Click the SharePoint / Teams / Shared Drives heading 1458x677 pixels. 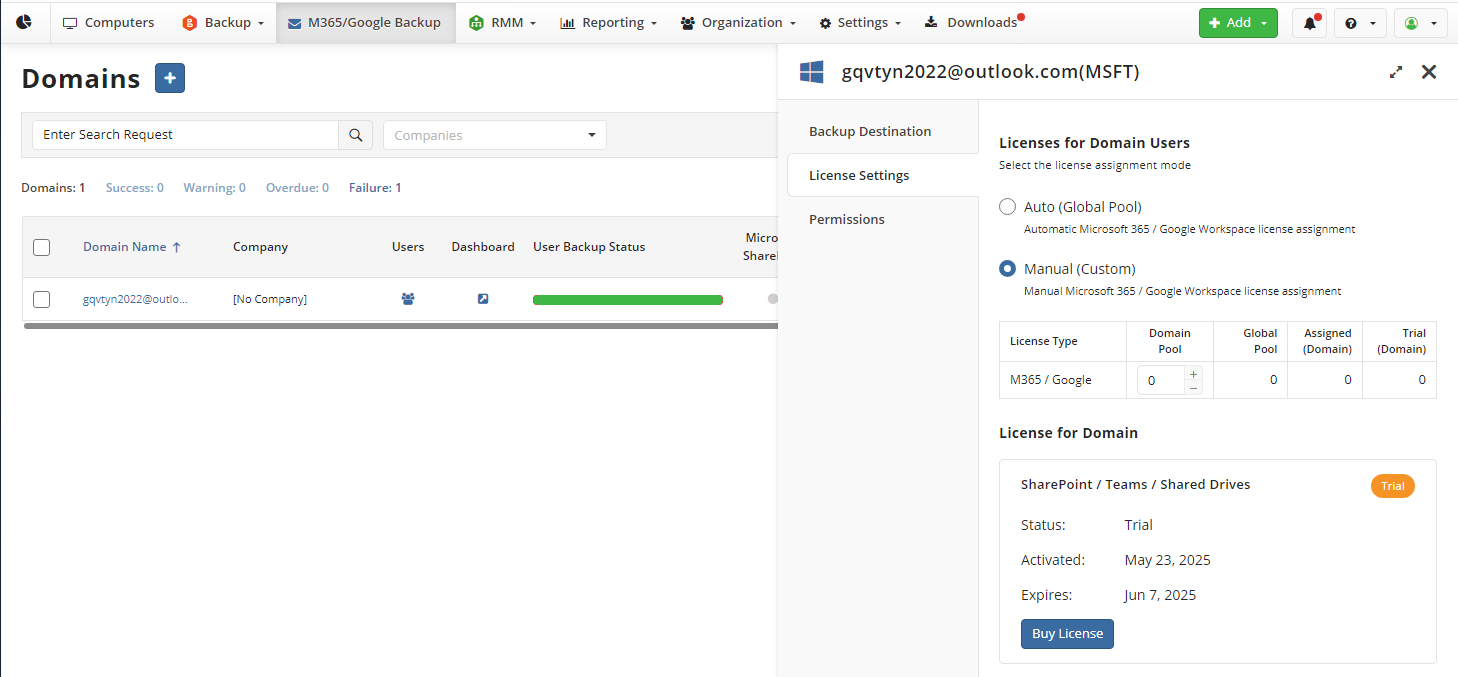(1135, 484)
